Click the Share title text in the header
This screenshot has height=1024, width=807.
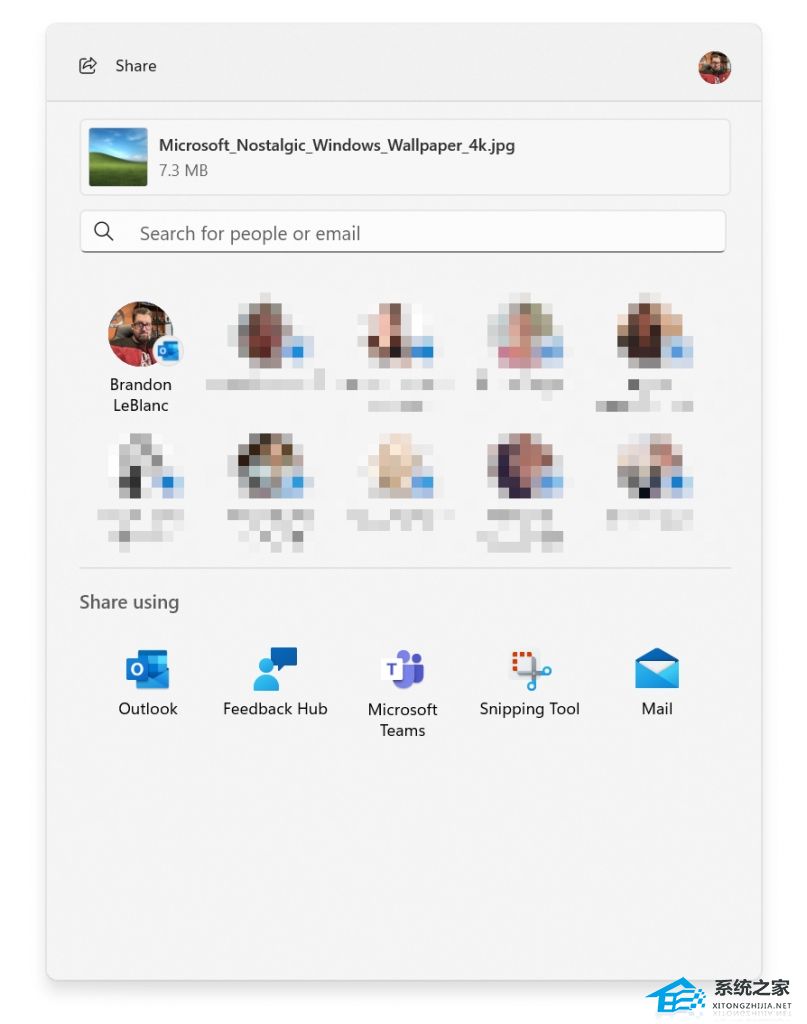point(136,66)
